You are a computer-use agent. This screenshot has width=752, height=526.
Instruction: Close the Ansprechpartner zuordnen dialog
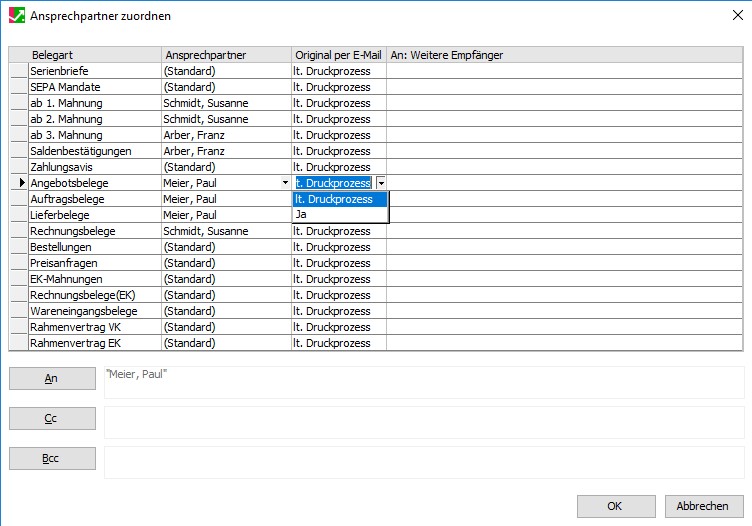coord(736,15)
